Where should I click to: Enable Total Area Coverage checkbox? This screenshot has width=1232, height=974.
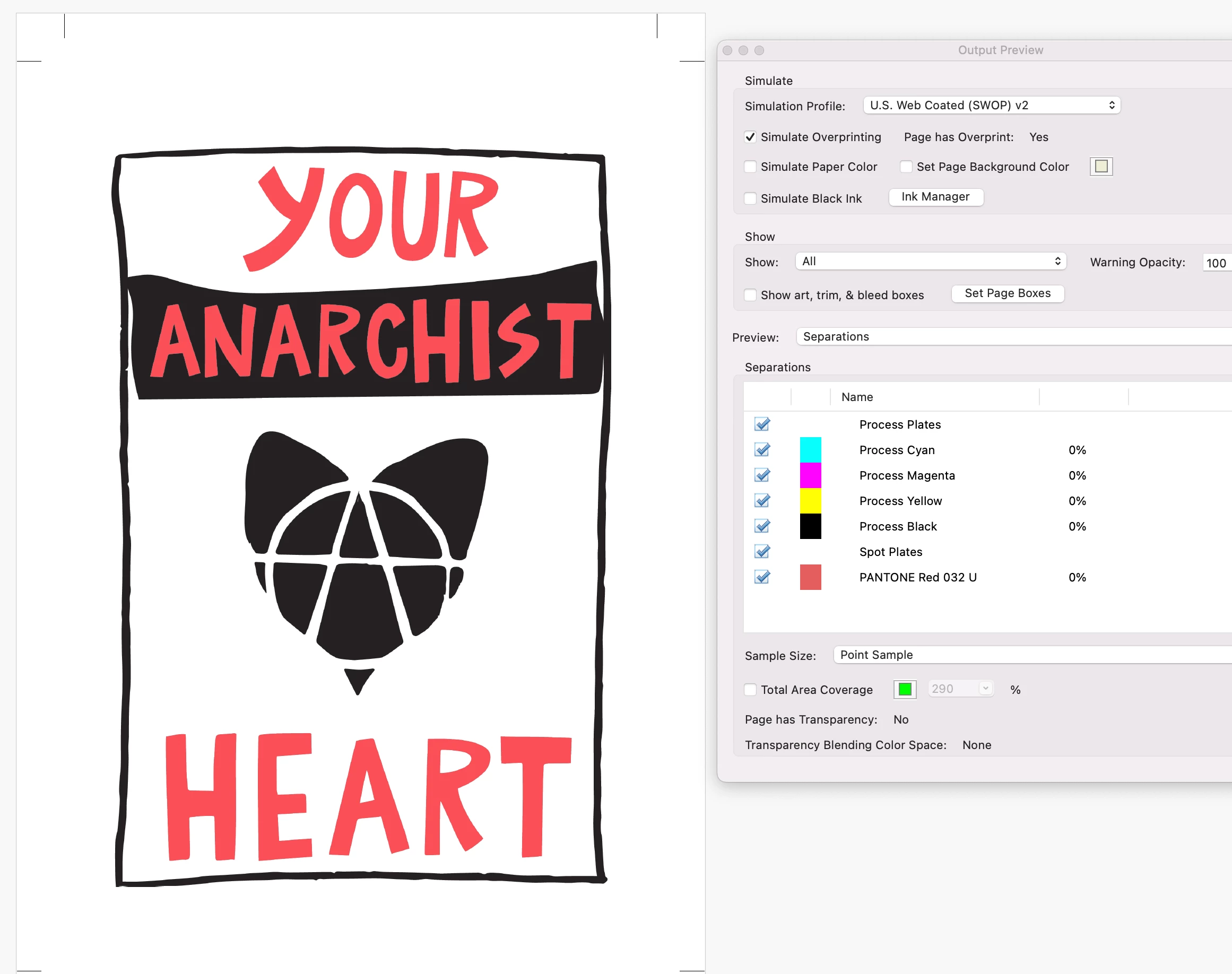[x=751, y=690]
